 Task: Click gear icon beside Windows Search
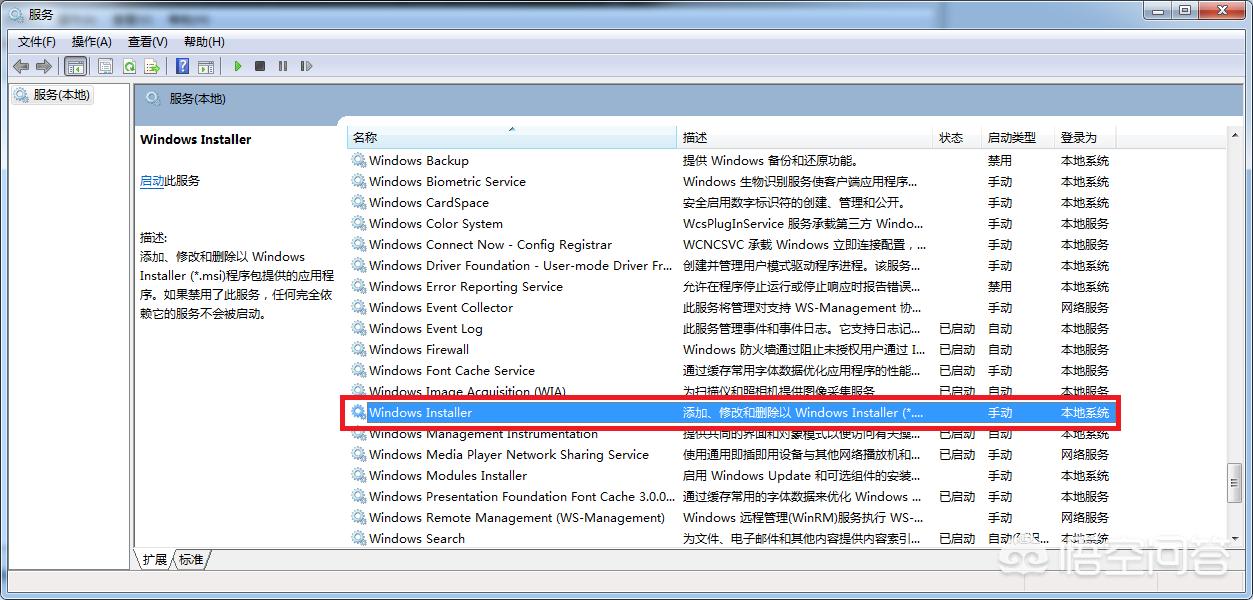tap(358, 538)
